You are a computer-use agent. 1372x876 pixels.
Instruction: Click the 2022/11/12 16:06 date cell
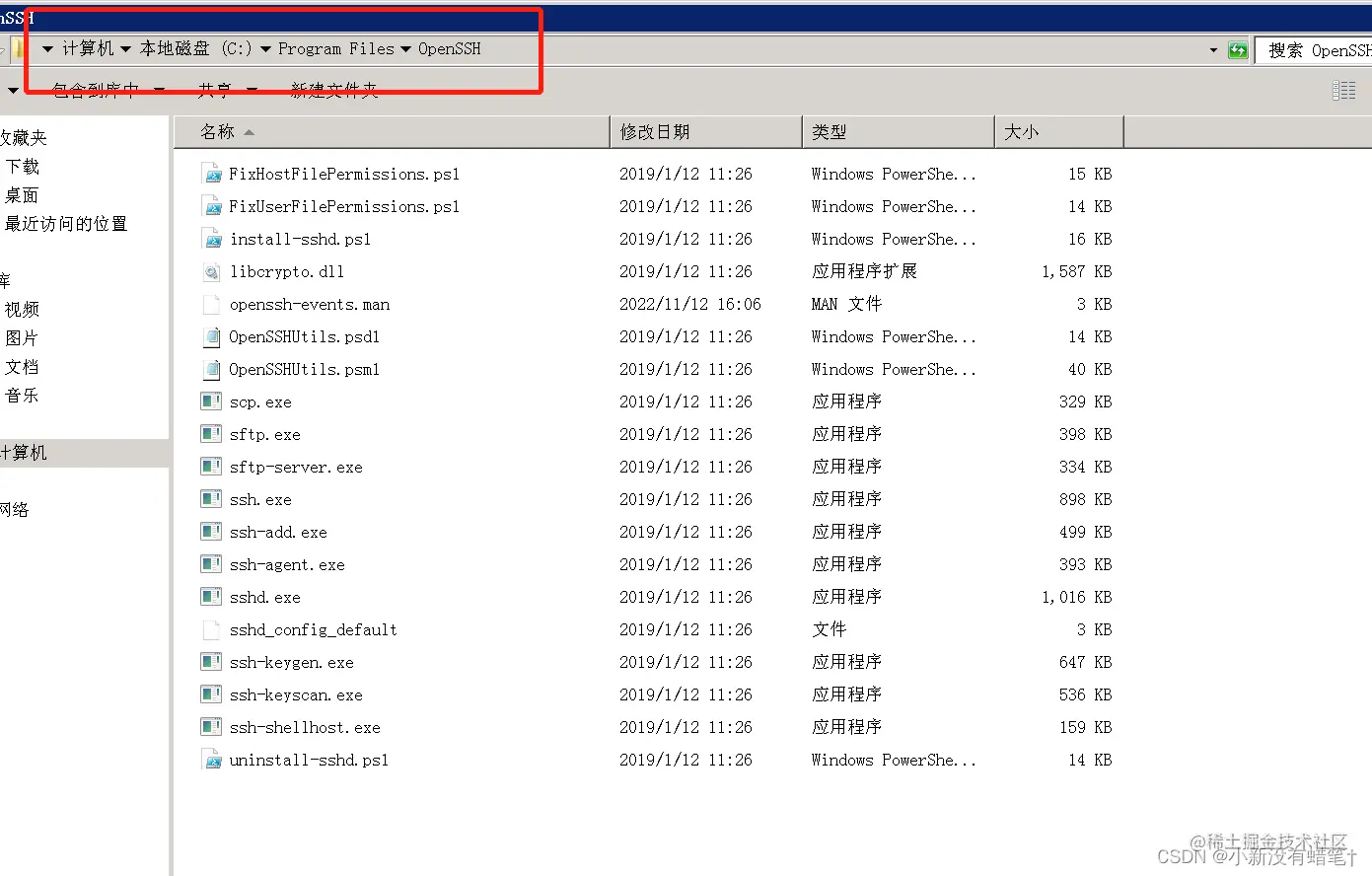click(690, 304)
